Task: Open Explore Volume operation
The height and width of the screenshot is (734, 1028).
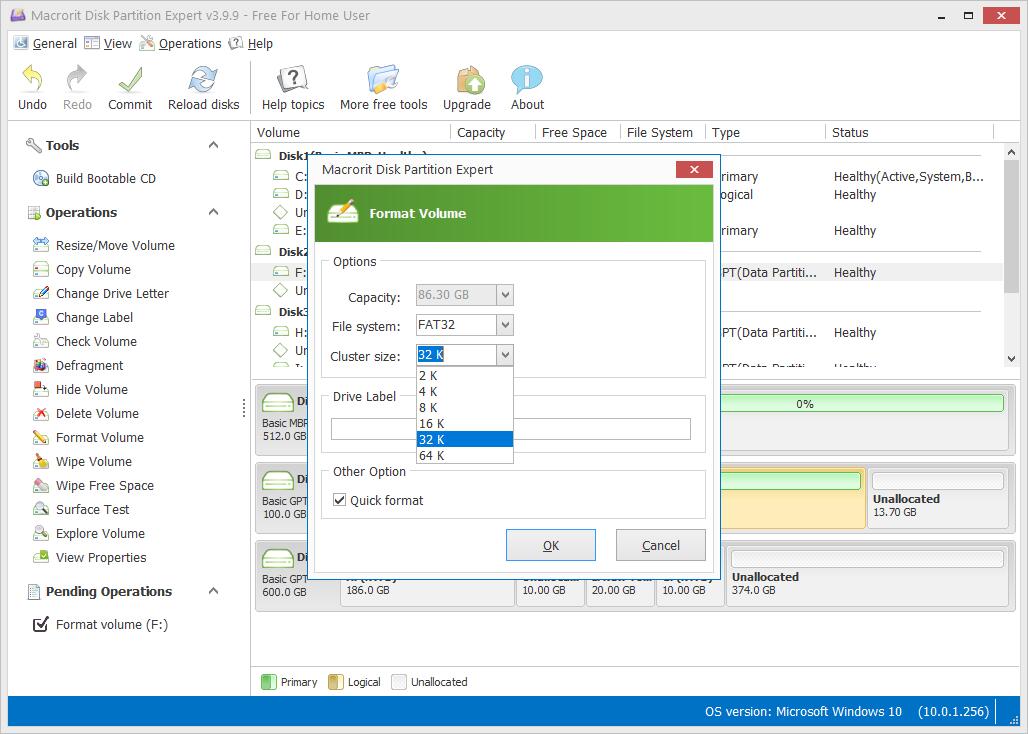Action: (100, 534)
